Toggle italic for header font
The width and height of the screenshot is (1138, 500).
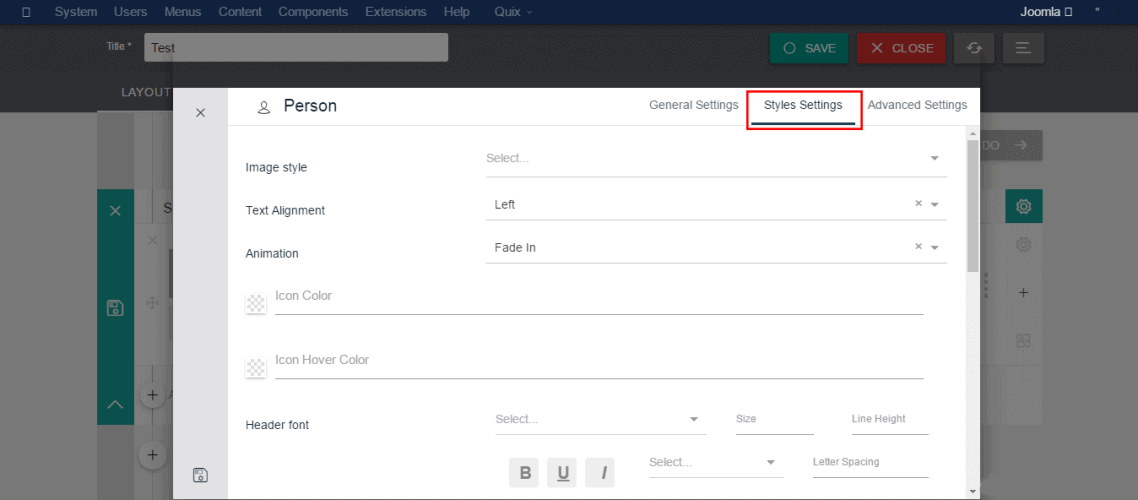[600, 473]
